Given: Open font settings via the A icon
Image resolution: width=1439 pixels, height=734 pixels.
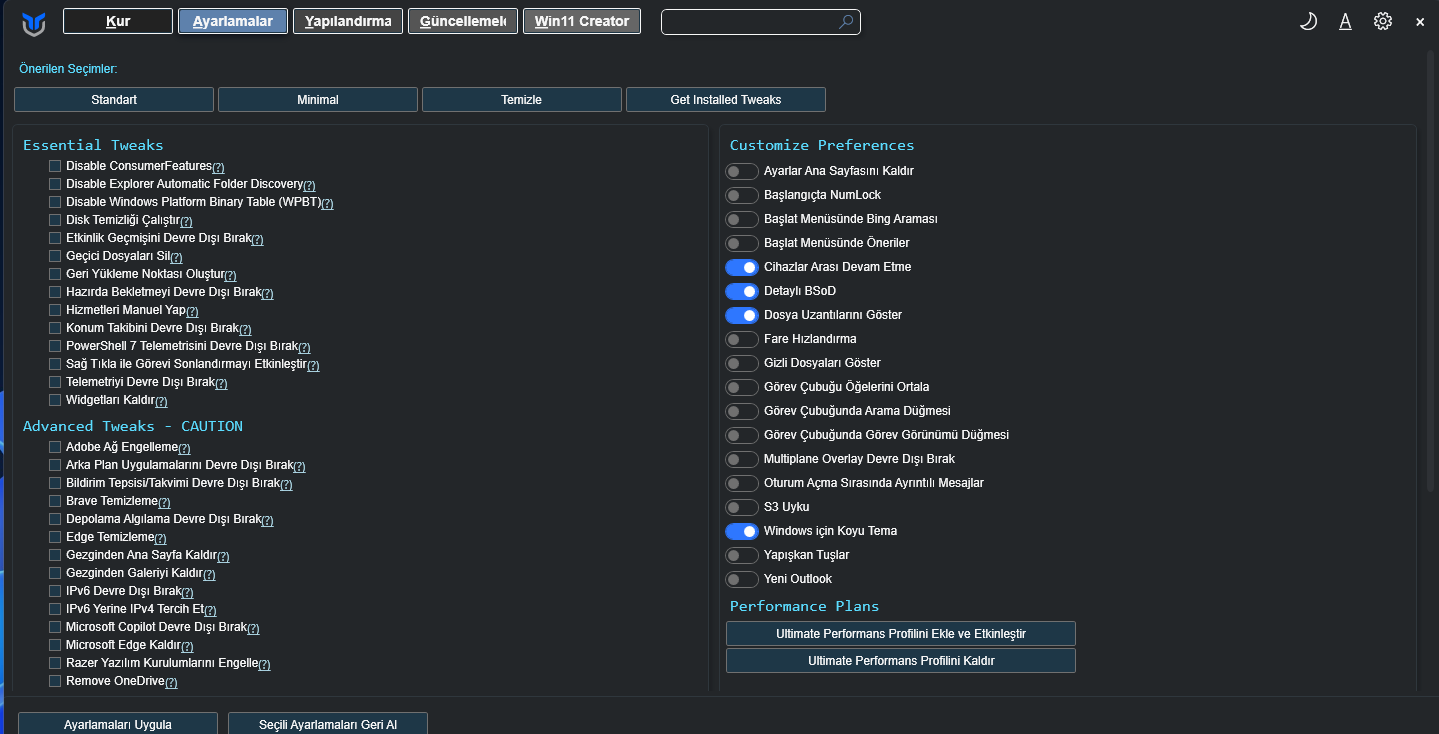Looking at the screenshot, I should click(1344, 20).
